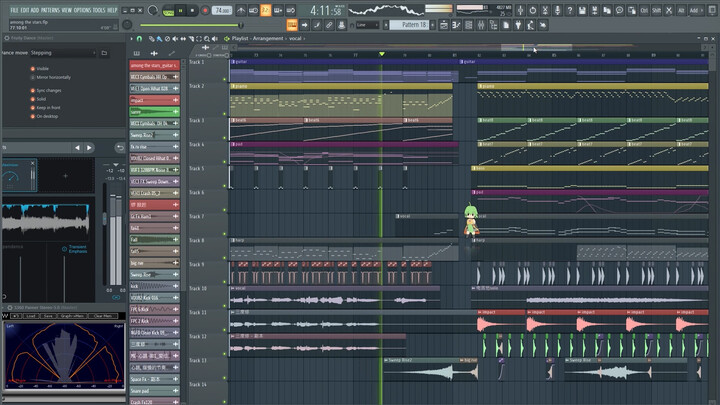720x405 pixels.
Task: Toggle the playlist magnet snap icon
Action: point(140,39)
